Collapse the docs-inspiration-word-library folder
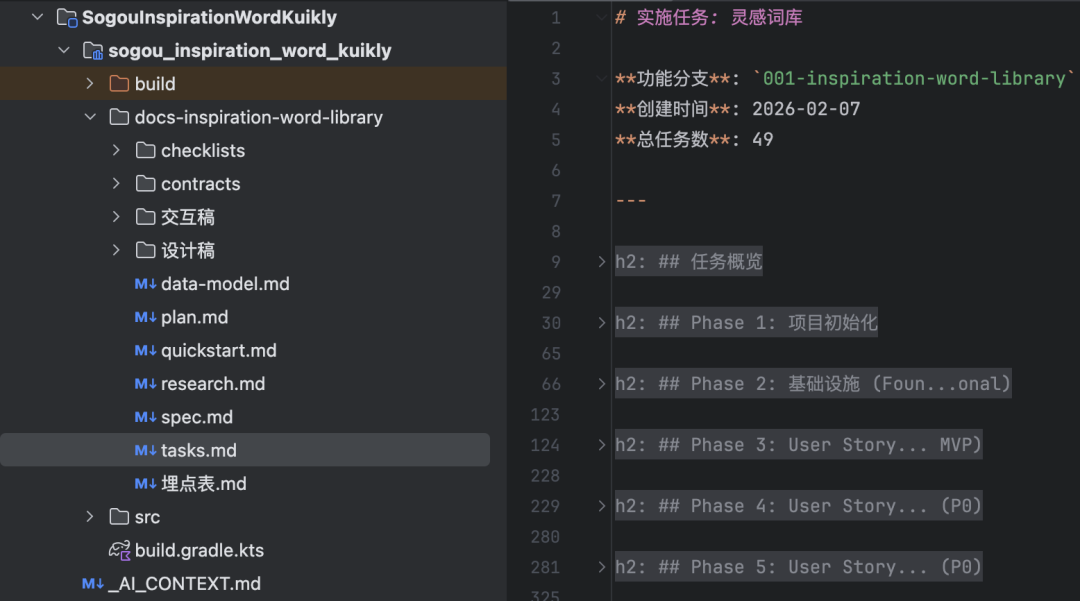 point(90,117)
